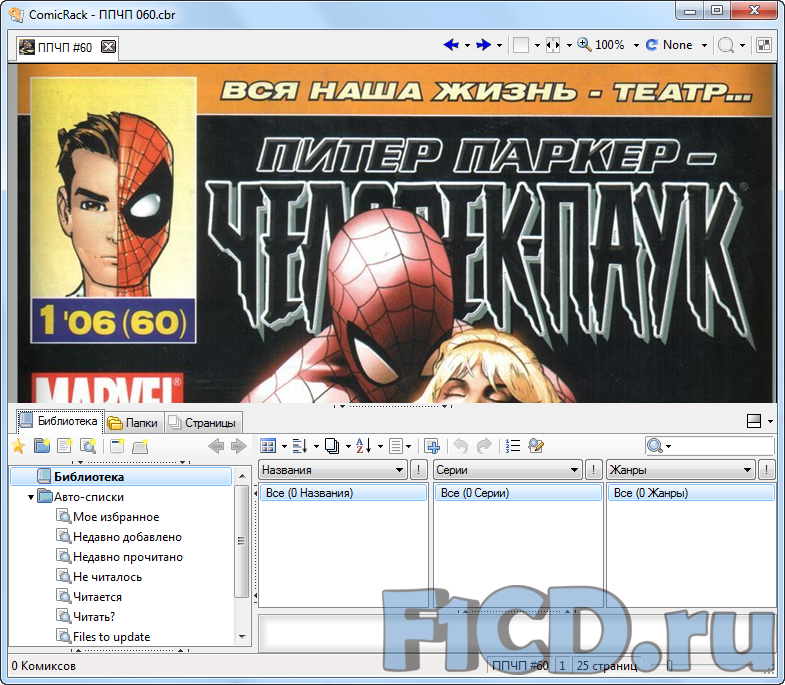Open the rotation None dropdown arrow
This screenshot has width=785, height=685.
(x=704, y=46)
